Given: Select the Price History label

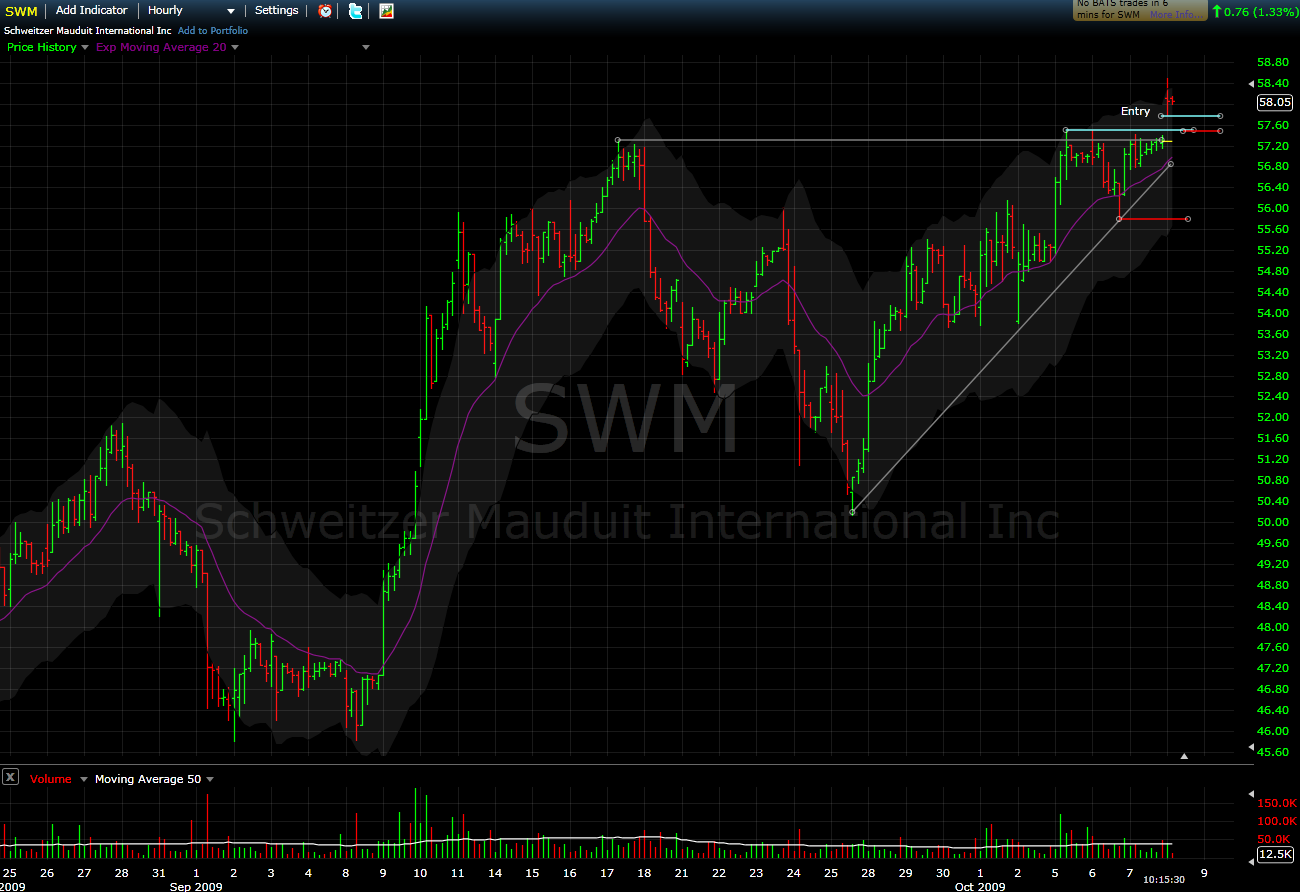Looking at the screenshot, I should tap(42, 47).
